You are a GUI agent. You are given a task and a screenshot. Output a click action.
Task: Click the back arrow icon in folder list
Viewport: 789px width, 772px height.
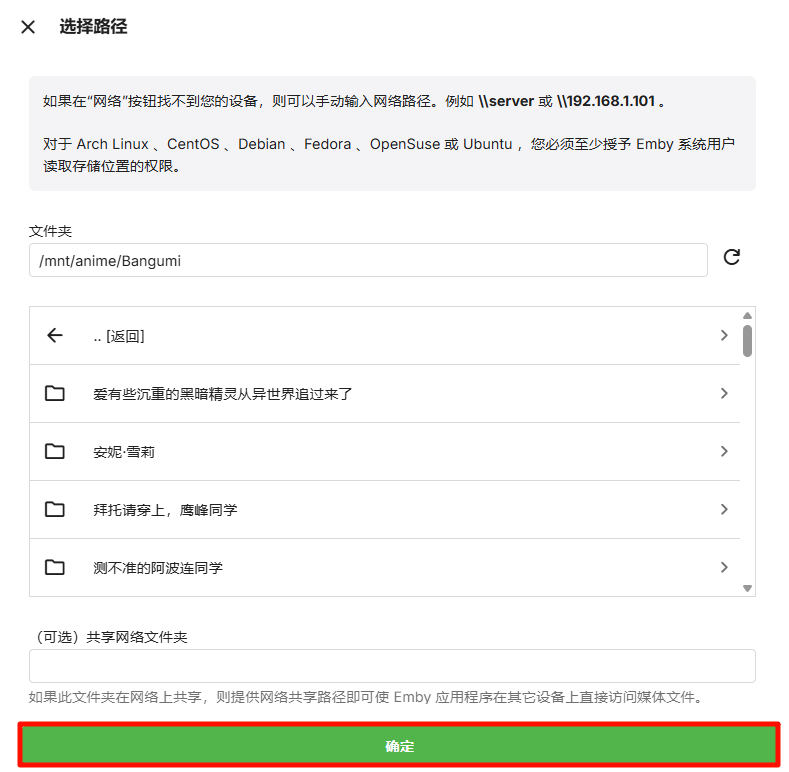click(55, 336)
